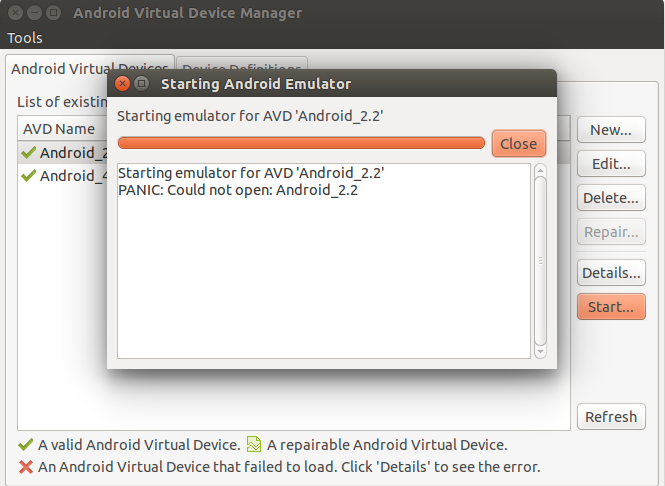The height and width of the screenshot is (486, 665).
Task: Click the green checkmark beside Android_4 row
Action: click(x=28, y=175)
